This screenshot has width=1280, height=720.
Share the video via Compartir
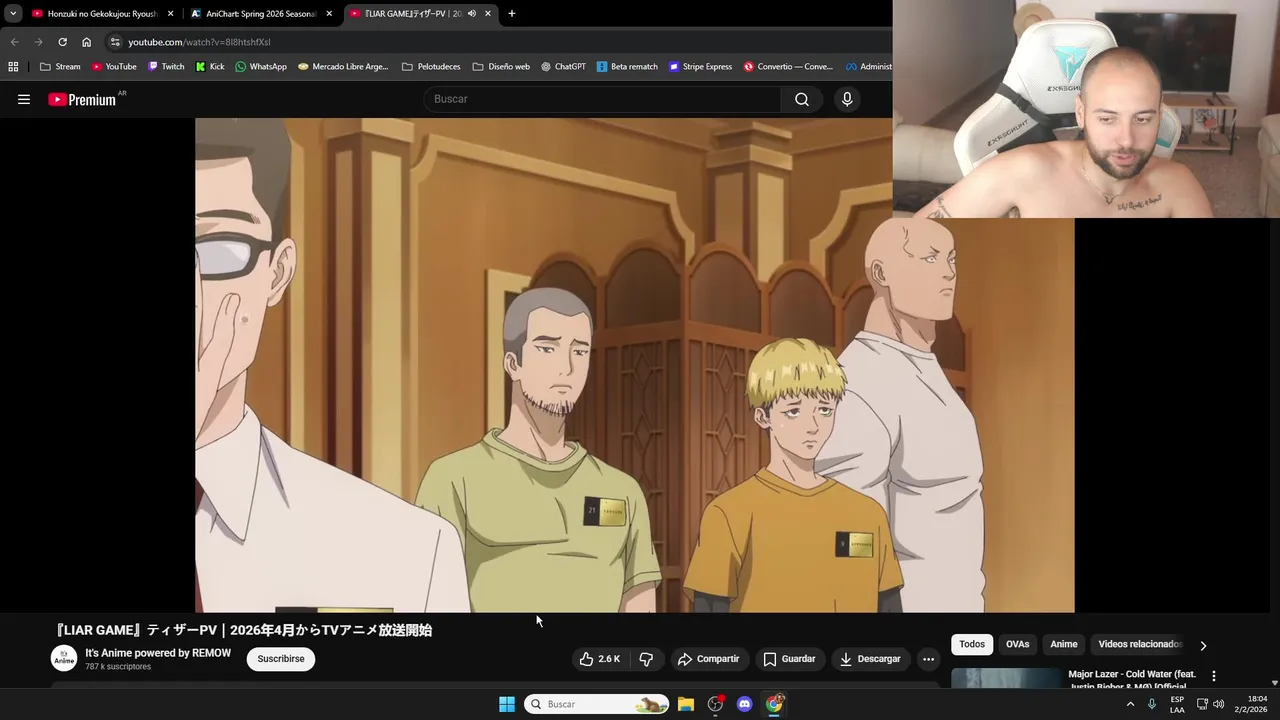click(x=708, y=659)
